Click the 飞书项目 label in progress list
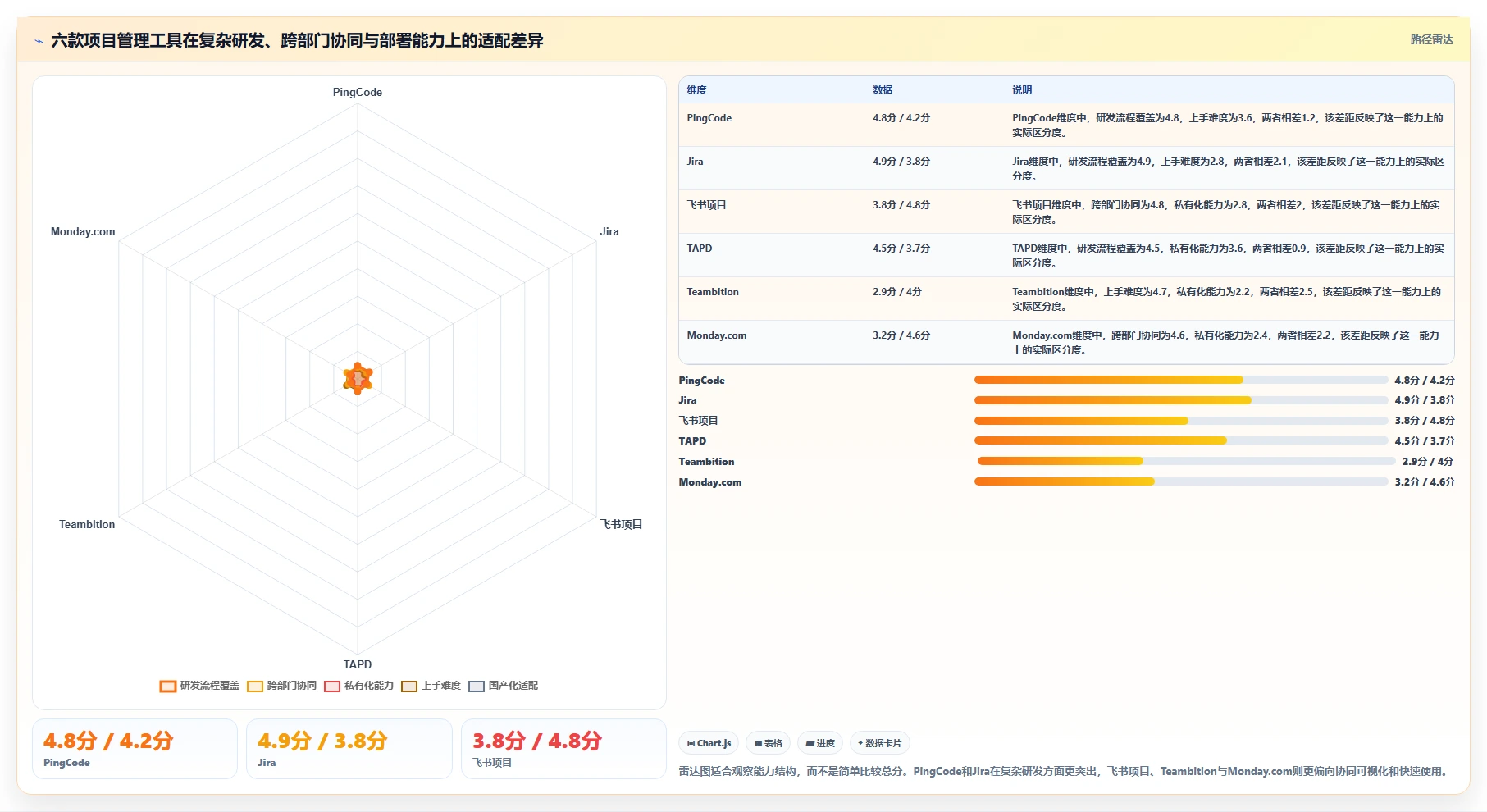This screenshot has height=812, width=1487. 698,421
